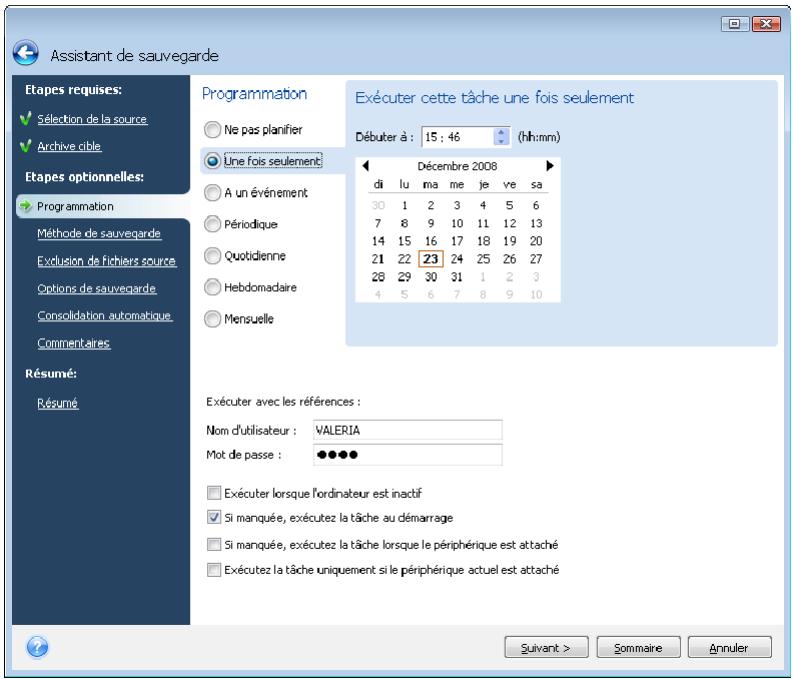Go to 'Méthode de sauvegarde' step
The height and width of the screenshot is (679, 793).
tap(99, 234)
